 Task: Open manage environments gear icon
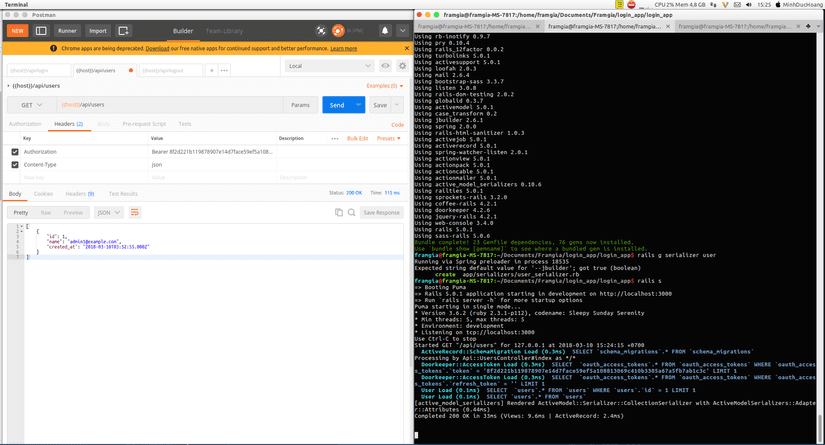pyautogui.click(x=402, y=66)
